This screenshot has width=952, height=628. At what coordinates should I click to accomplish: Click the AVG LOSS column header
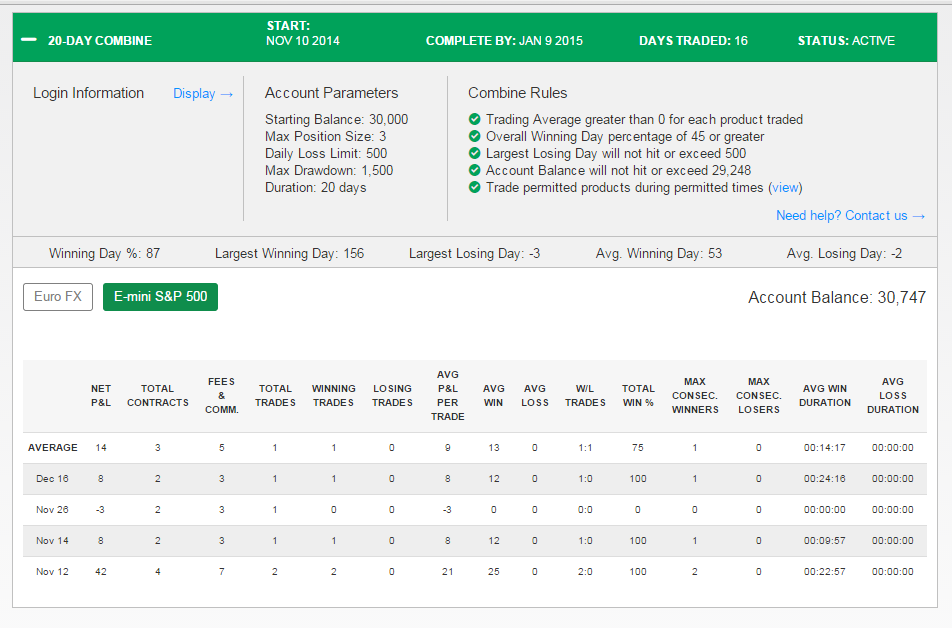[x=535, y=395]
